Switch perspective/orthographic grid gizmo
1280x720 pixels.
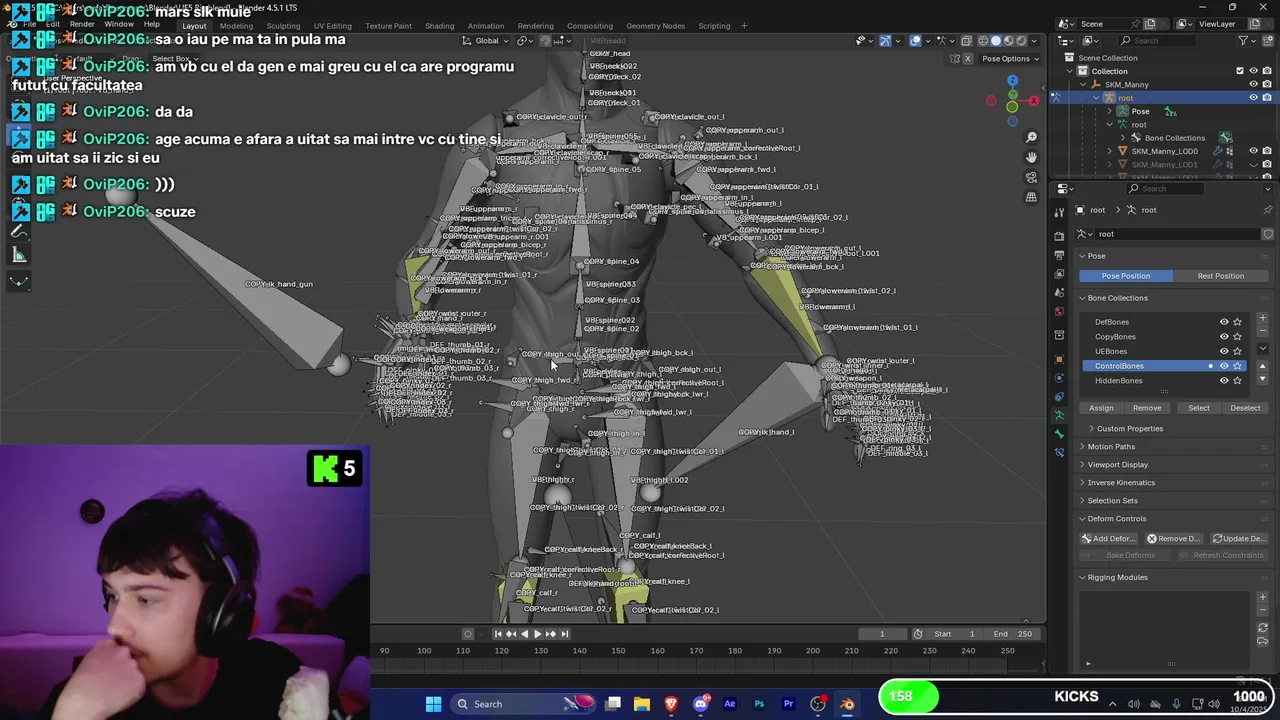(1031, 197)
